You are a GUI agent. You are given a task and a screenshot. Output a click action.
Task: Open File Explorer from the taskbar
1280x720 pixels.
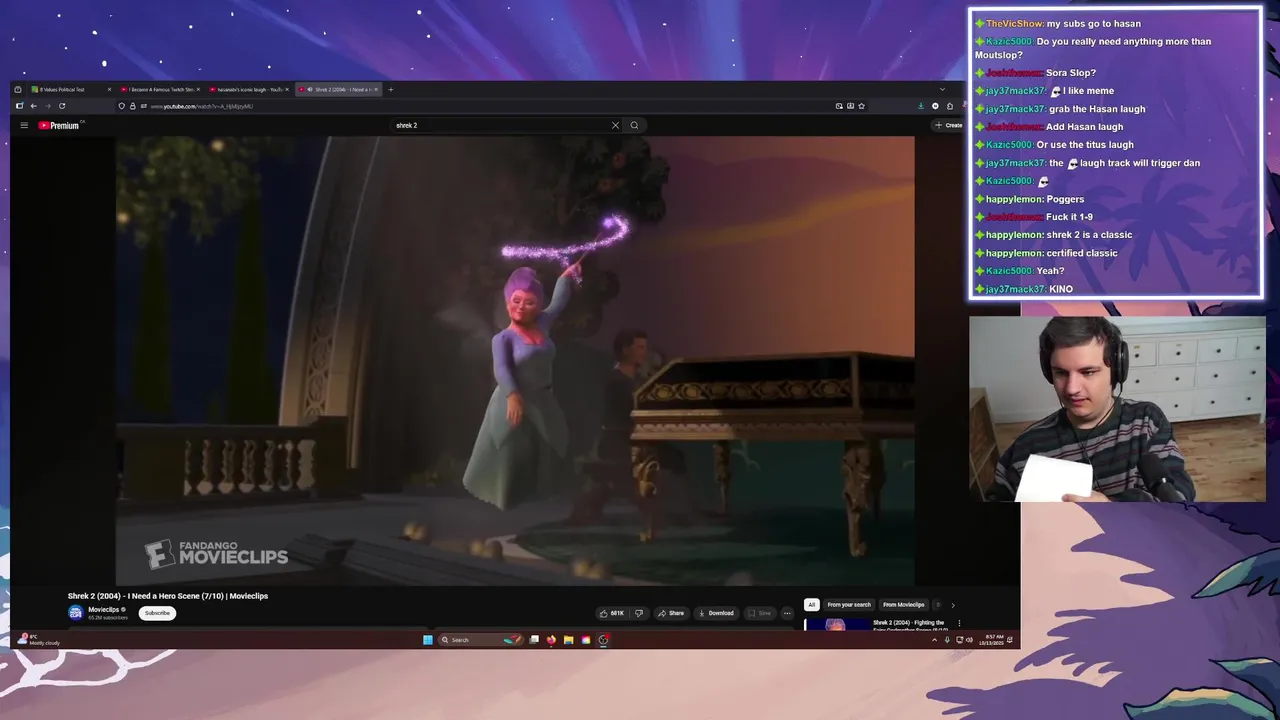tap(568, 640)
